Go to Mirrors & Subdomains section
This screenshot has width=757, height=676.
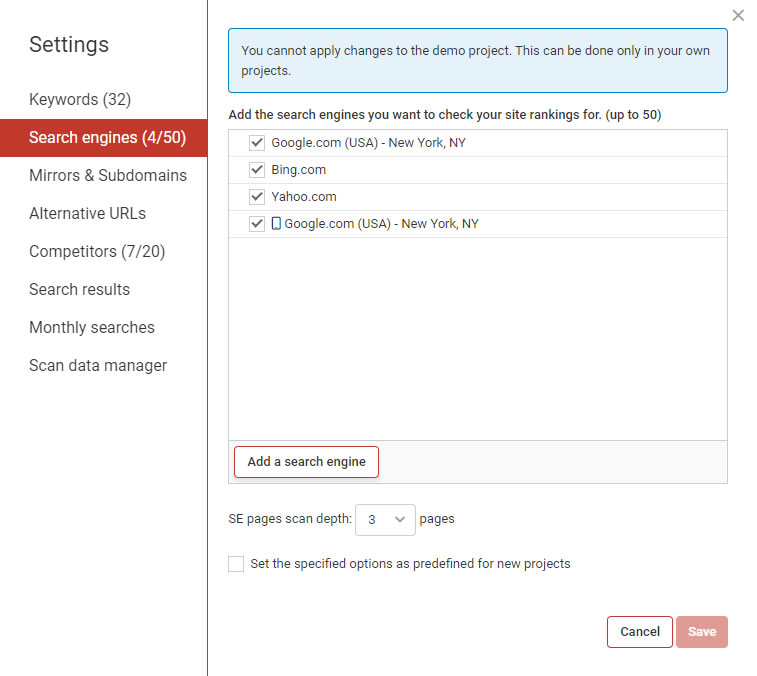click(x=108, y=175)
